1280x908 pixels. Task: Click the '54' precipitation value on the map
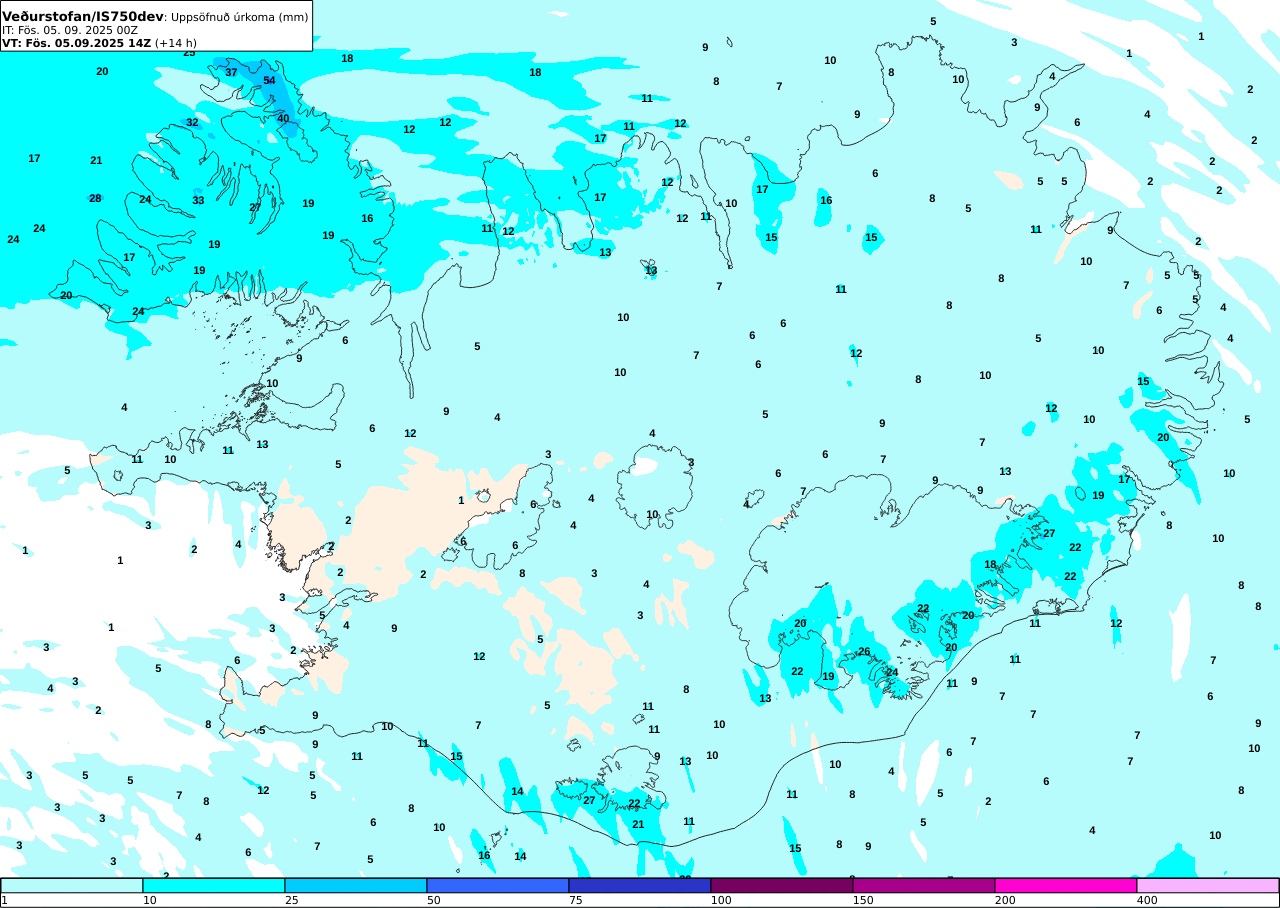point(269,80)
